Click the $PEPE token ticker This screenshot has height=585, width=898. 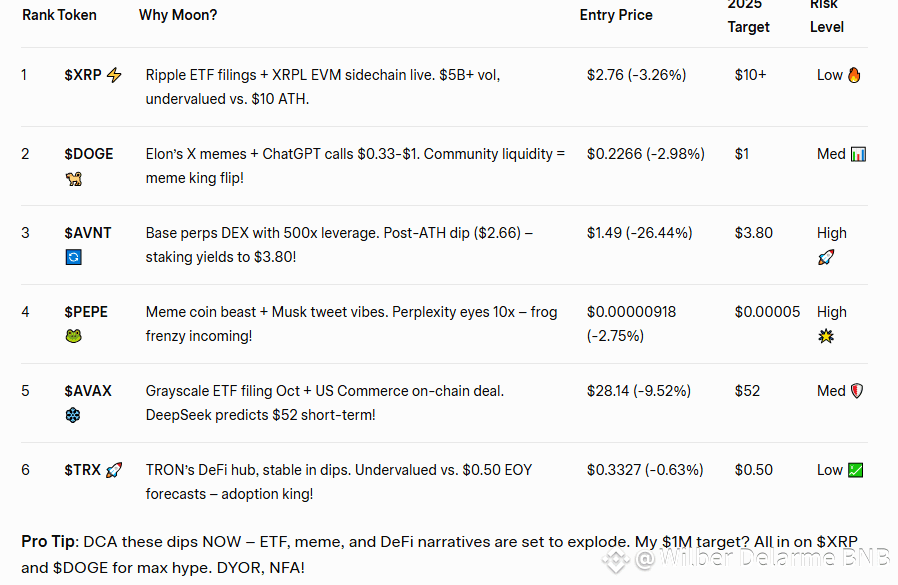click(86, 312)
